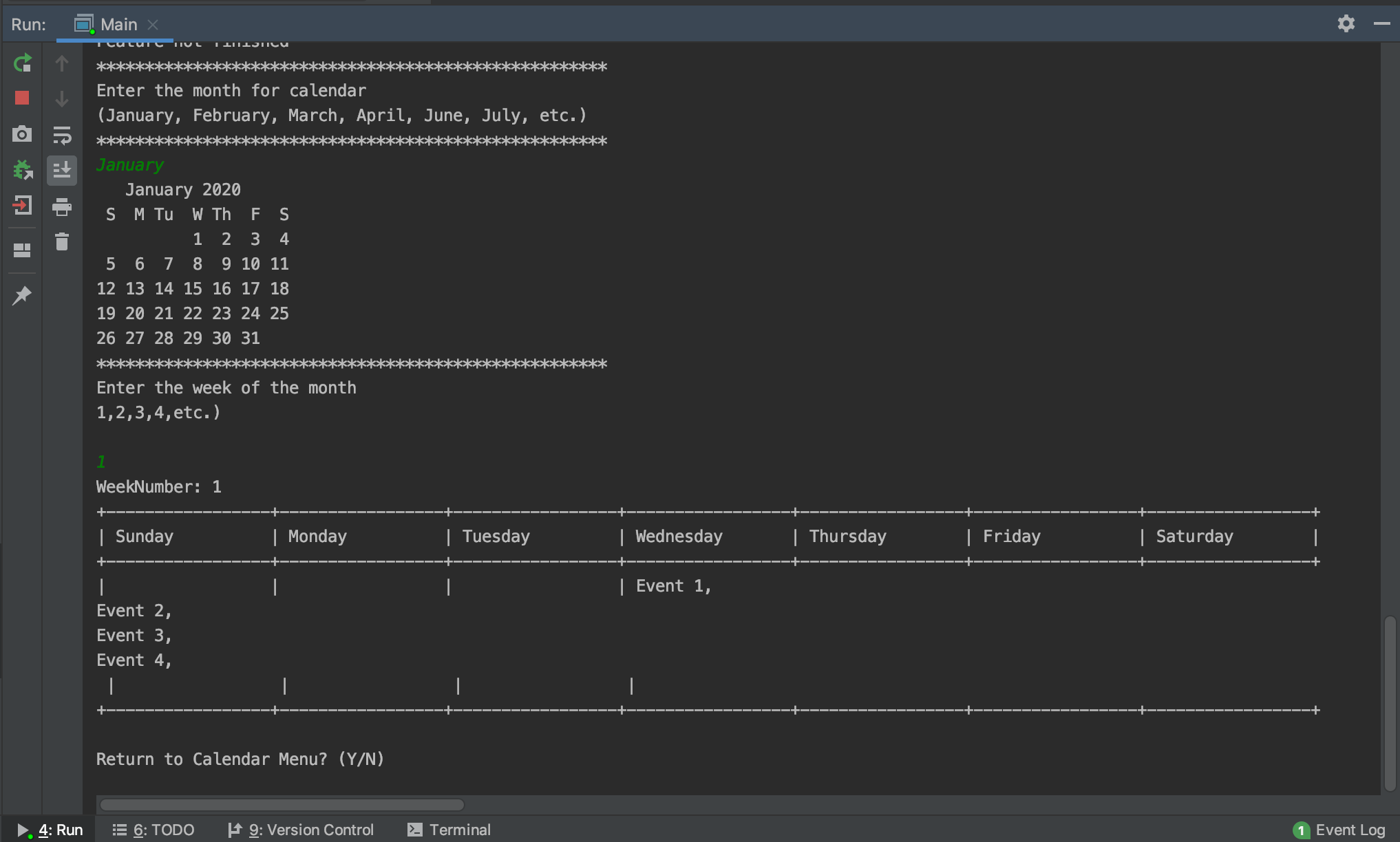This screenshot has width=1400, height=842.
Task: Close the Main run tab
Action: click(x=153, y=25)
